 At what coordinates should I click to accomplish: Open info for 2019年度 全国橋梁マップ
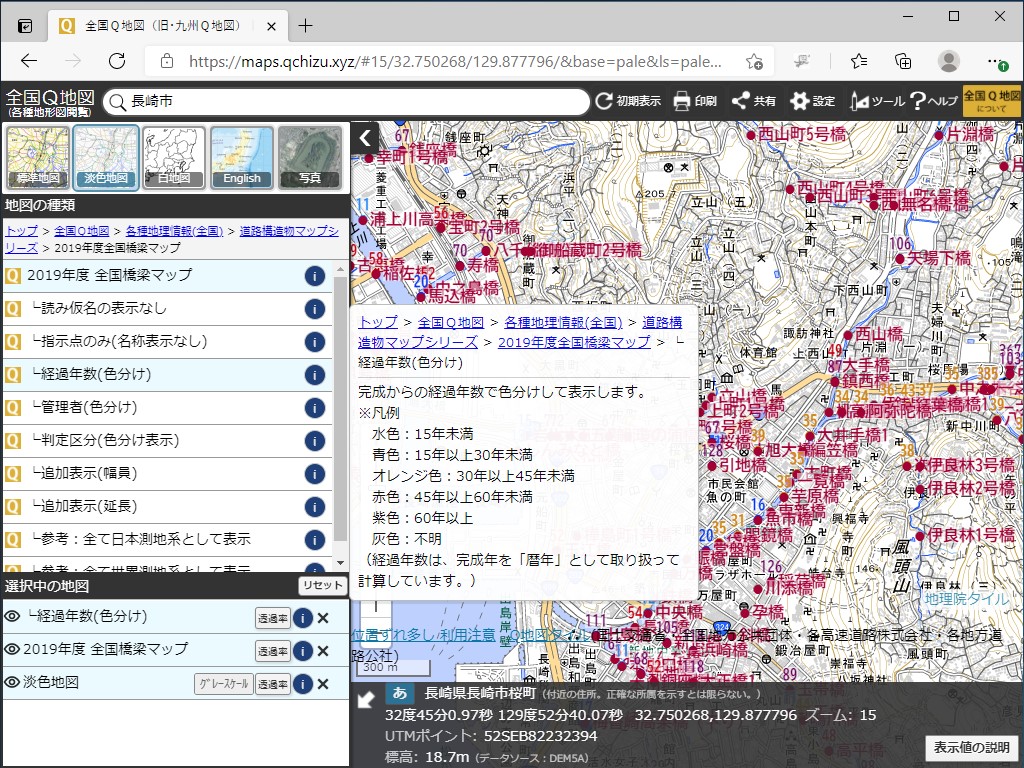point(315,276)
